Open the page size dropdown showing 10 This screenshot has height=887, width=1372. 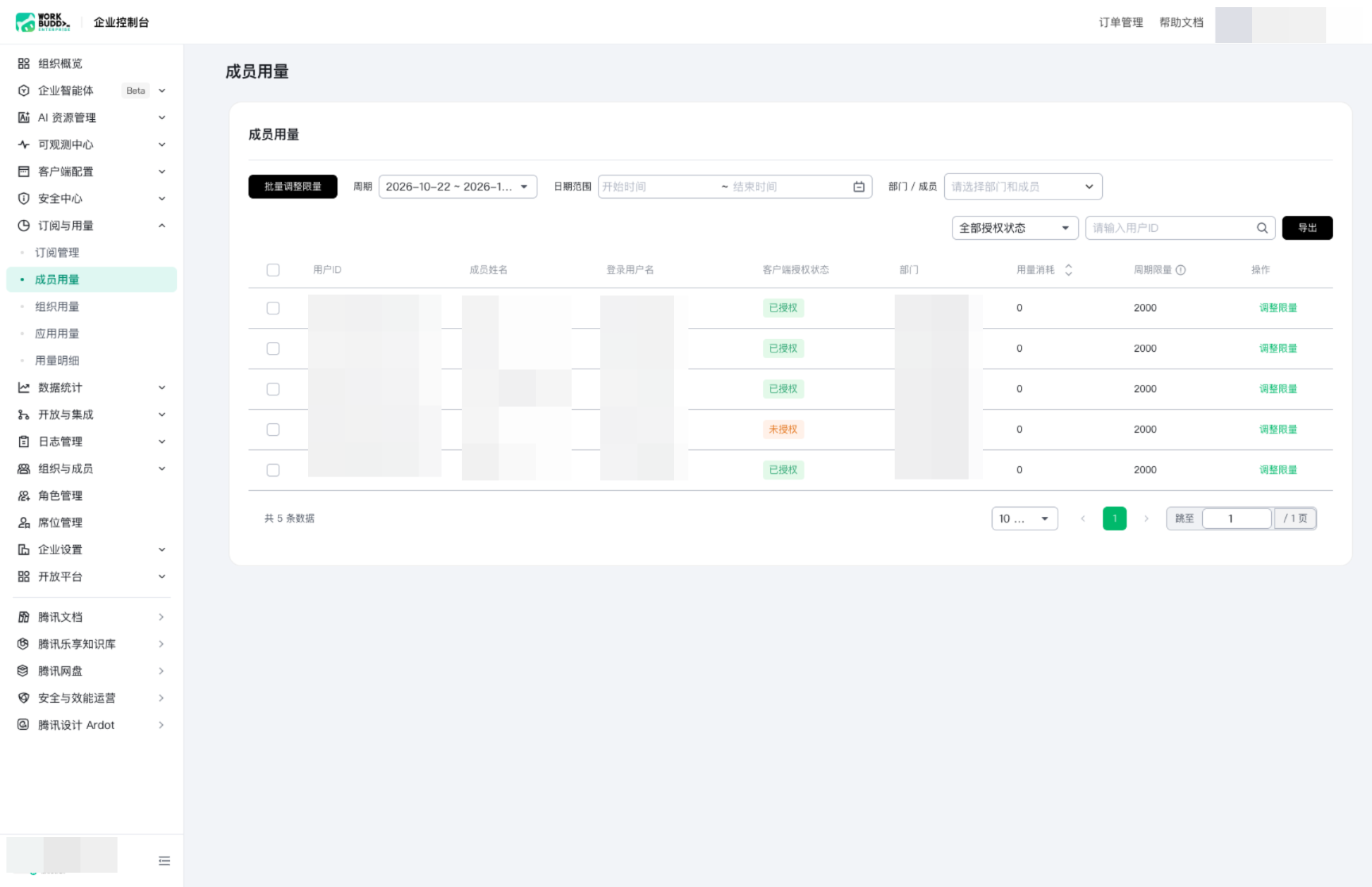click(x=1025, y=519)
